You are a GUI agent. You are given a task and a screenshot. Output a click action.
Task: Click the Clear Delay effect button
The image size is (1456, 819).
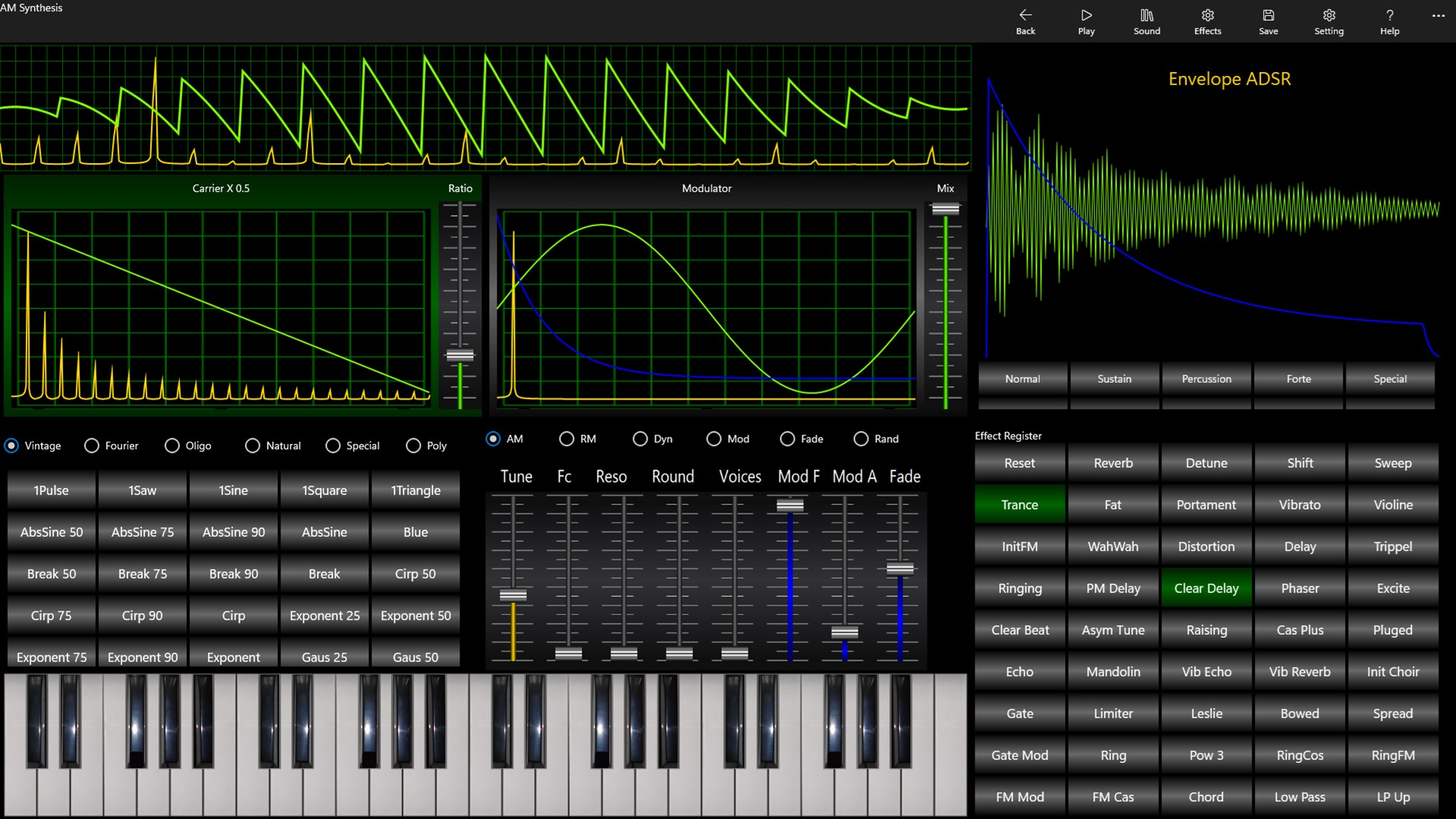tap(1206, 588)
